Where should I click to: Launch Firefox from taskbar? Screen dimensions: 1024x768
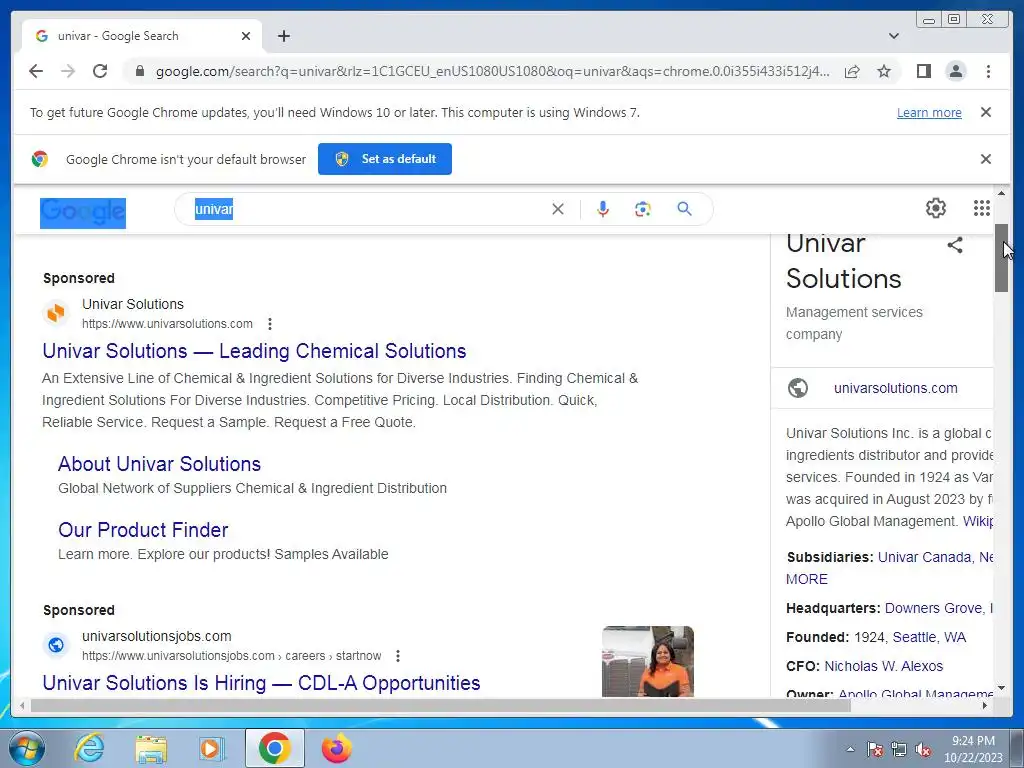pos(336,748)
